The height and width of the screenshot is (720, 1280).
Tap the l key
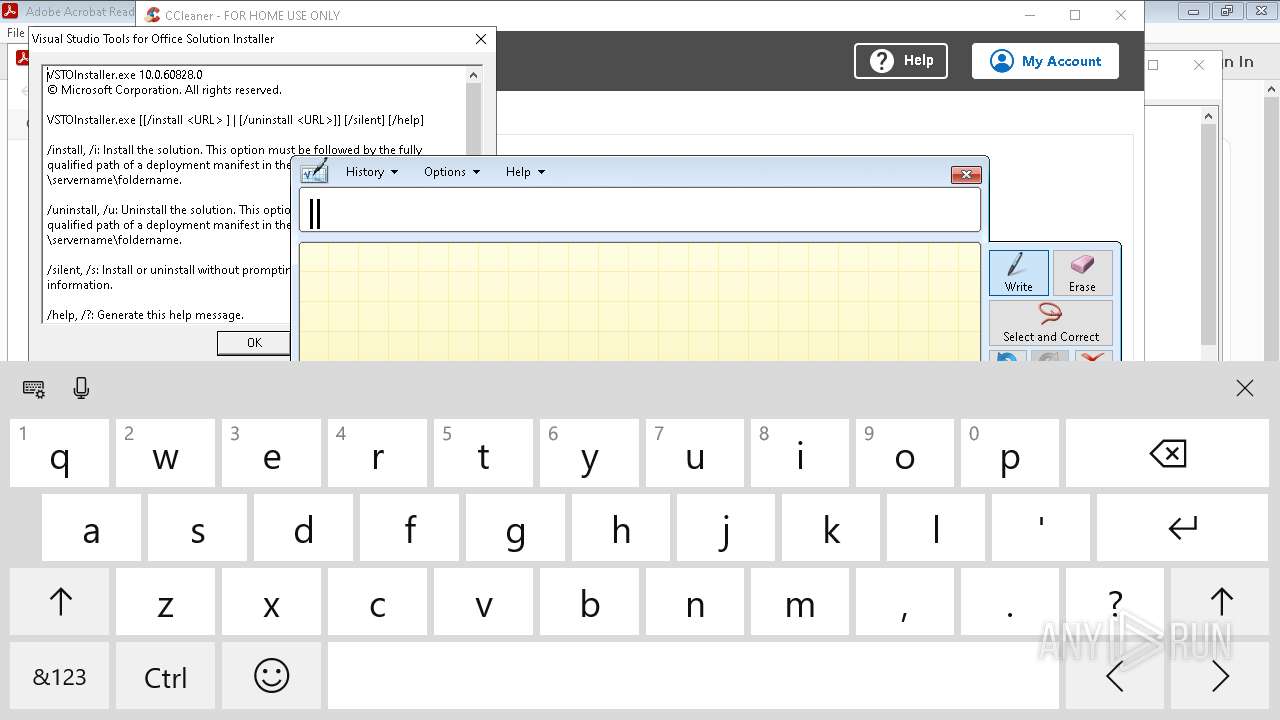936,527
